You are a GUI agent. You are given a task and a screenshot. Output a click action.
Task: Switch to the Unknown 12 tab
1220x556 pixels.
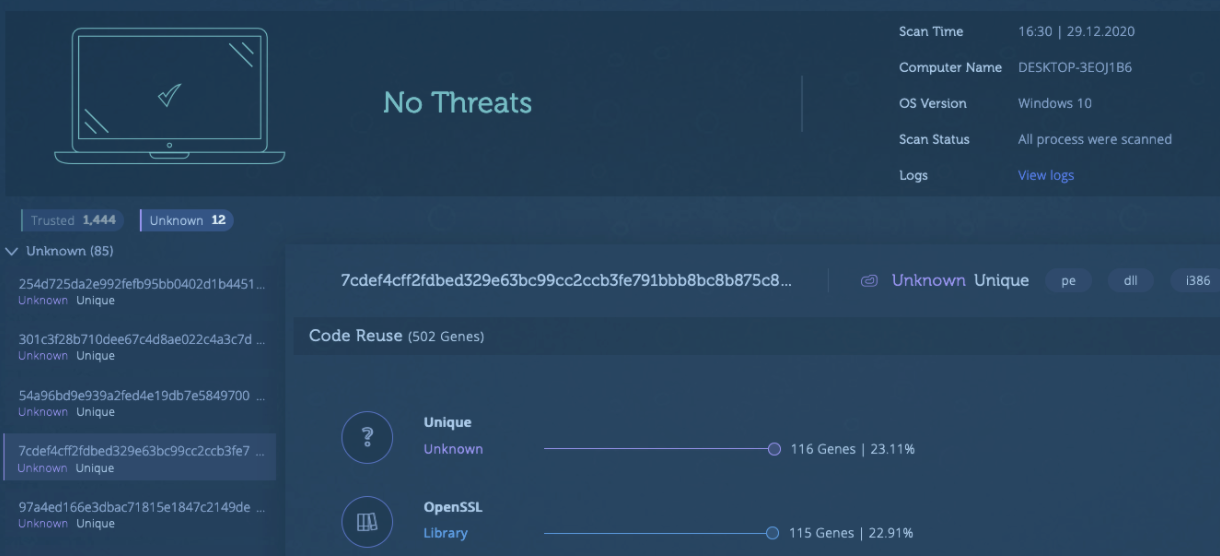click(x=186, y=220)
